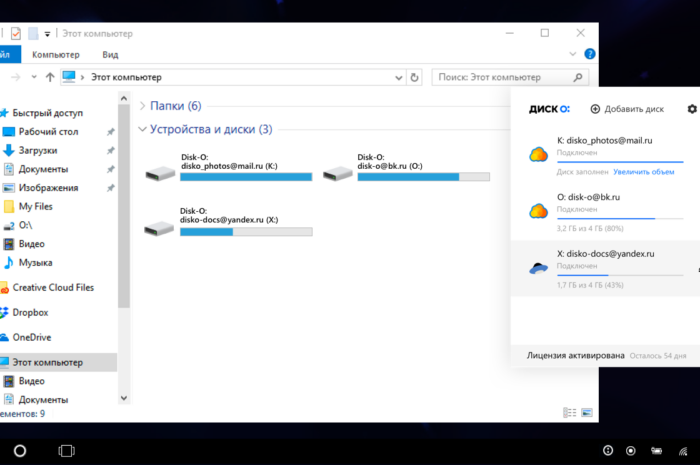700x465 pixels.
Task: Expand the Папки (6) group
Action: [x=142, y=106]
